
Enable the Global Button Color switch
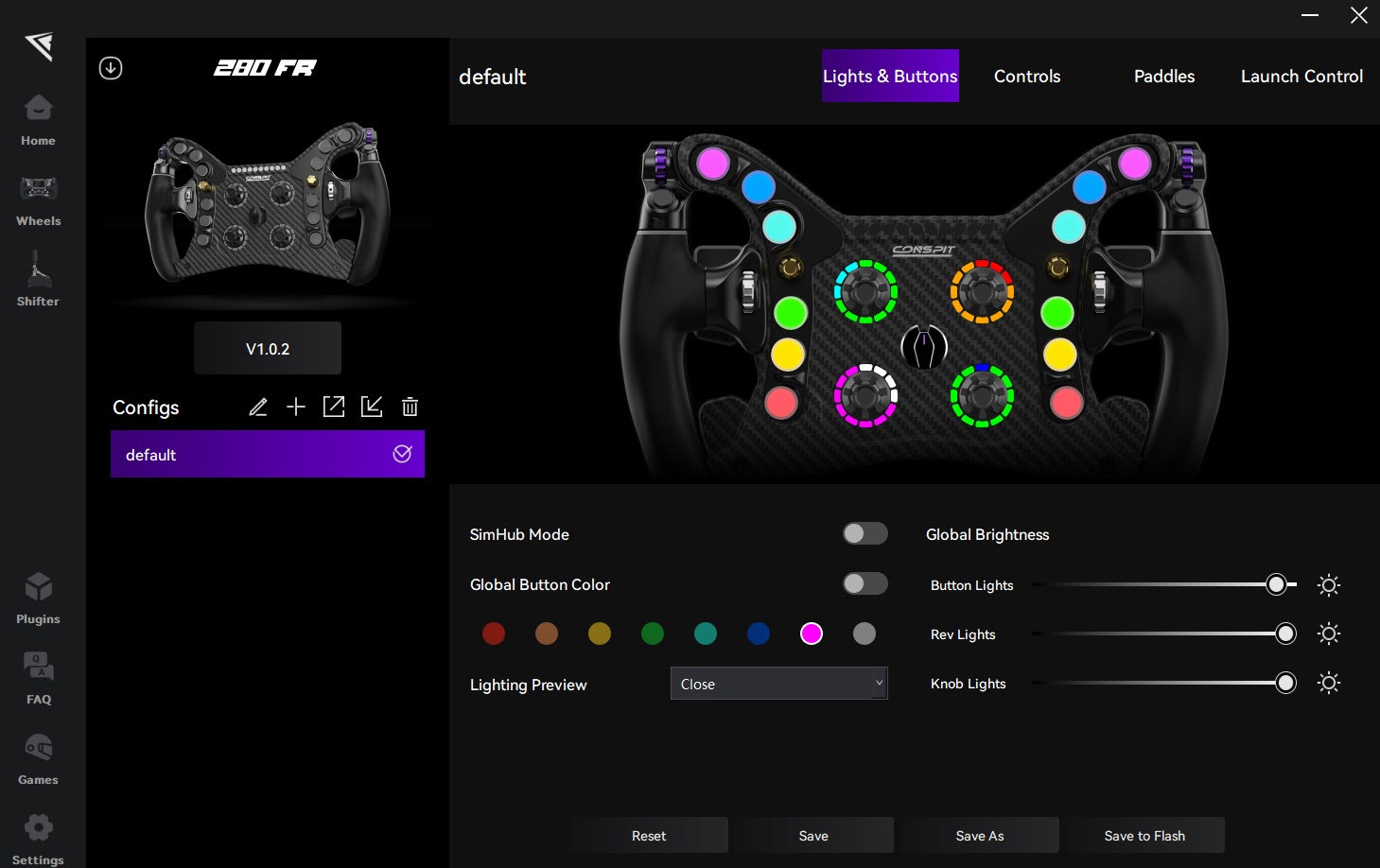click(x=865, y=583)
